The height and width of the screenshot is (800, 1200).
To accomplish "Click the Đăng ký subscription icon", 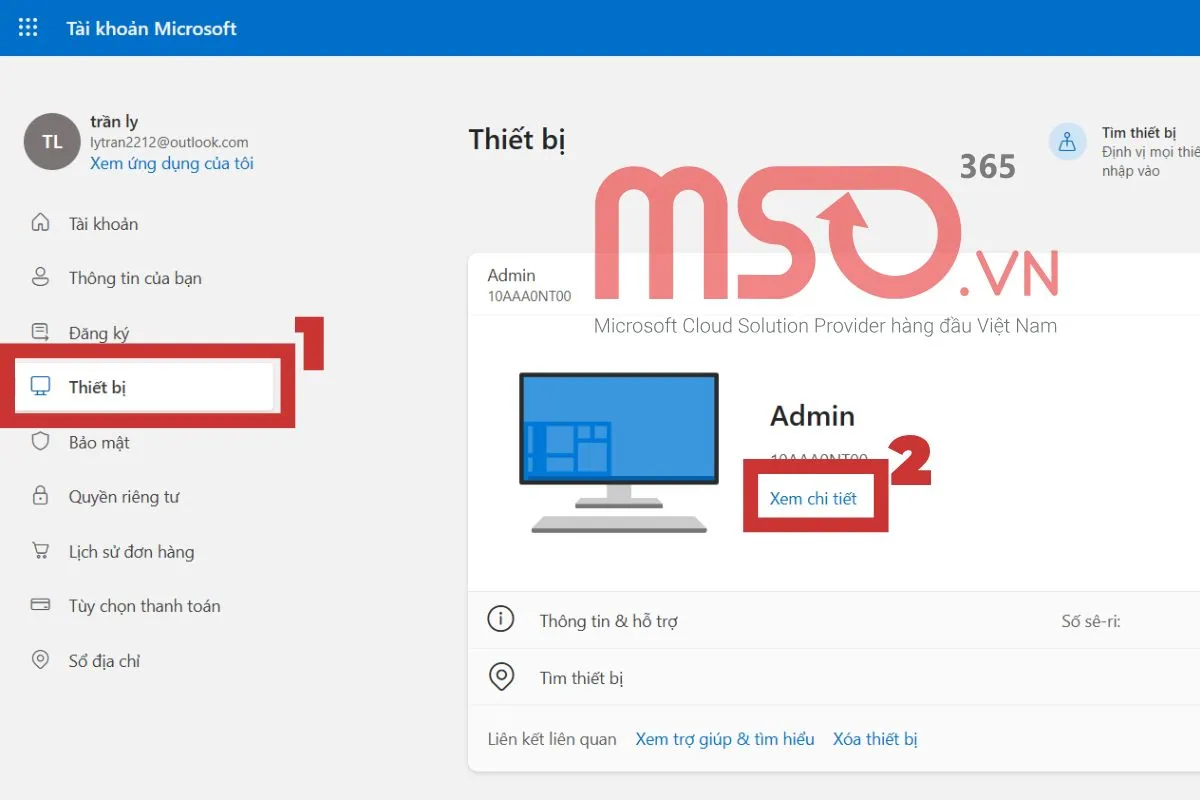I will 40,333.
